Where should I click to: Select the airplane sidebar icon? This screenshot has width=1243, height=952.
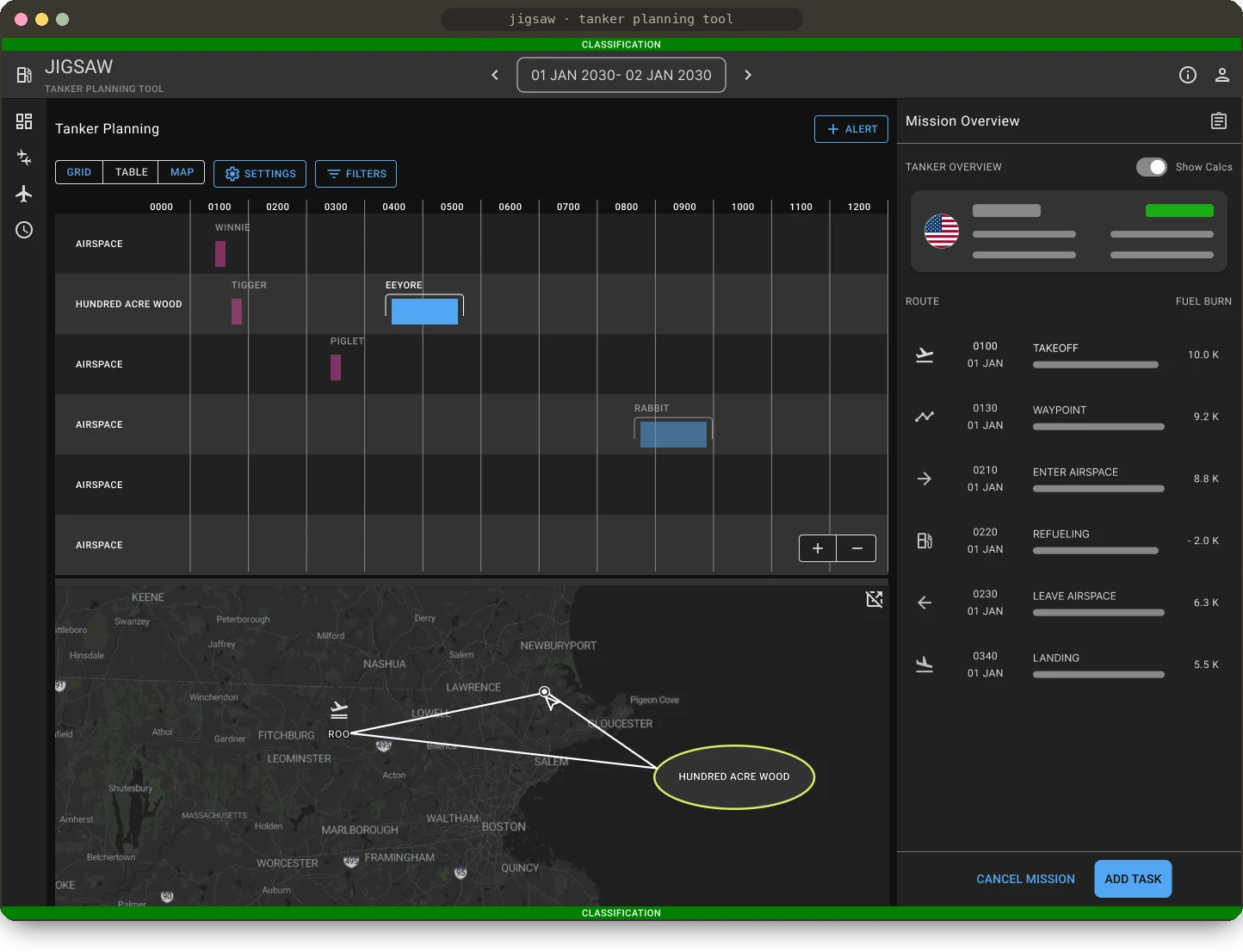coord(24,194)
